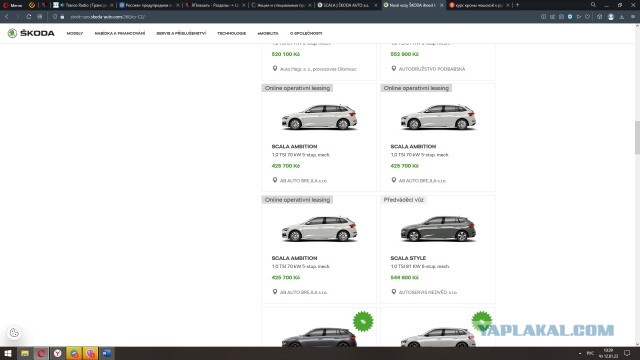Reload the page with the refresh icon
Image resolution: width=640 pixels, height=360 pixels.
[29, 17]
